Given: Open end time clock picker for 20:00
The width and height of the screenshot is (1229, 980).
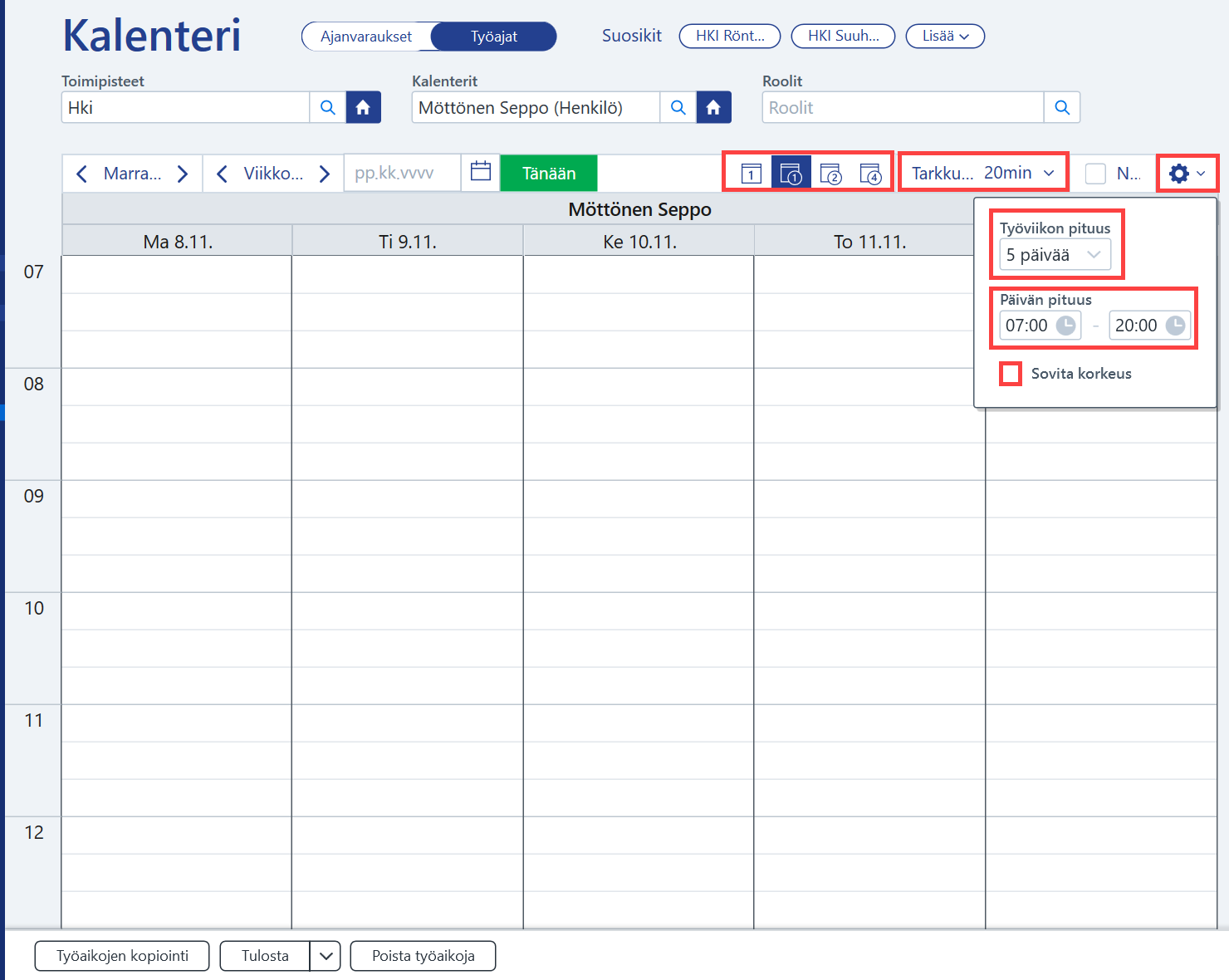Looking at the screenshot, I should [x=1175, y=326].
